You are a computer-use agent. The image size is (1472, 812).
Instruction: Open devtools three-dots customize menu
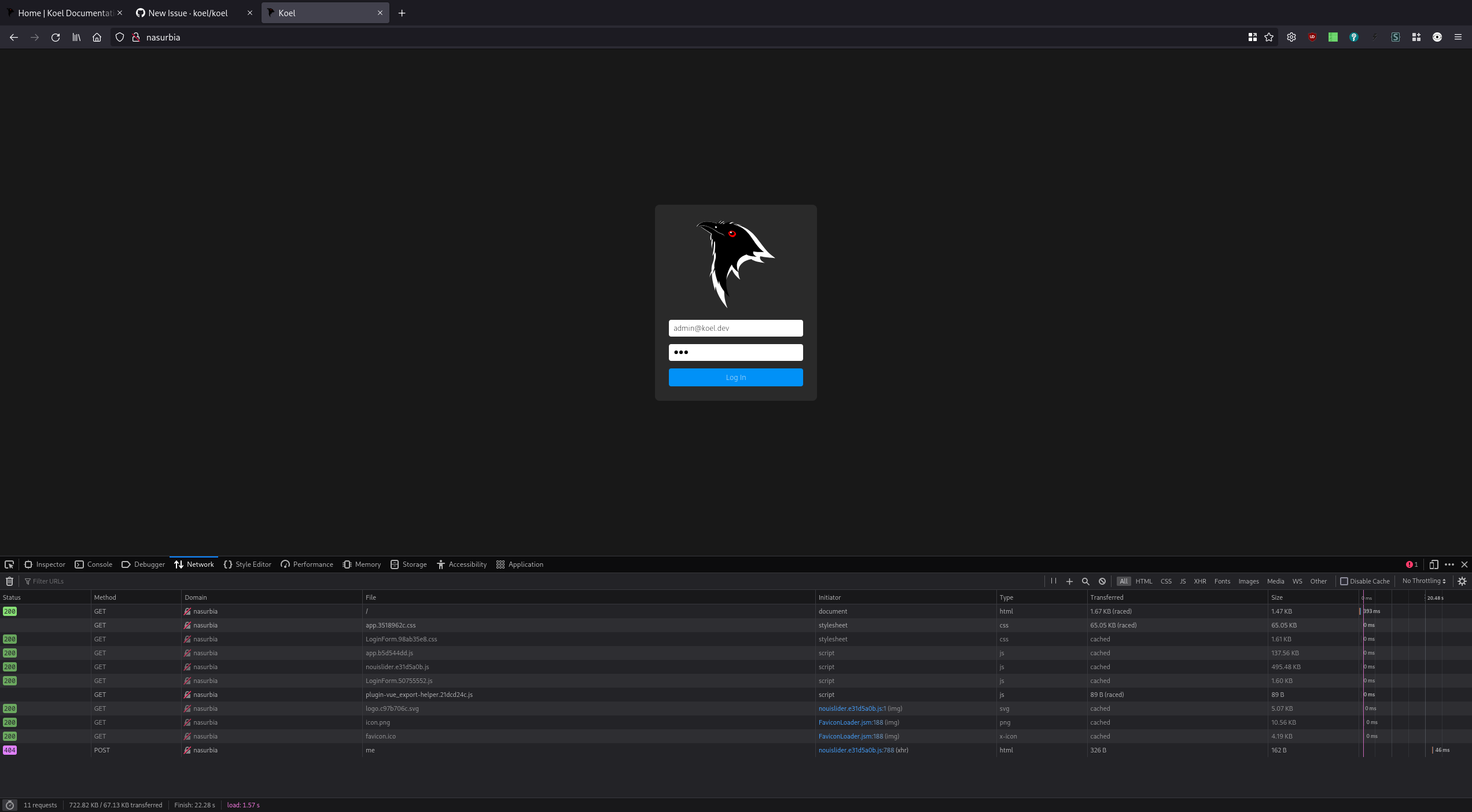(1449, 564)
